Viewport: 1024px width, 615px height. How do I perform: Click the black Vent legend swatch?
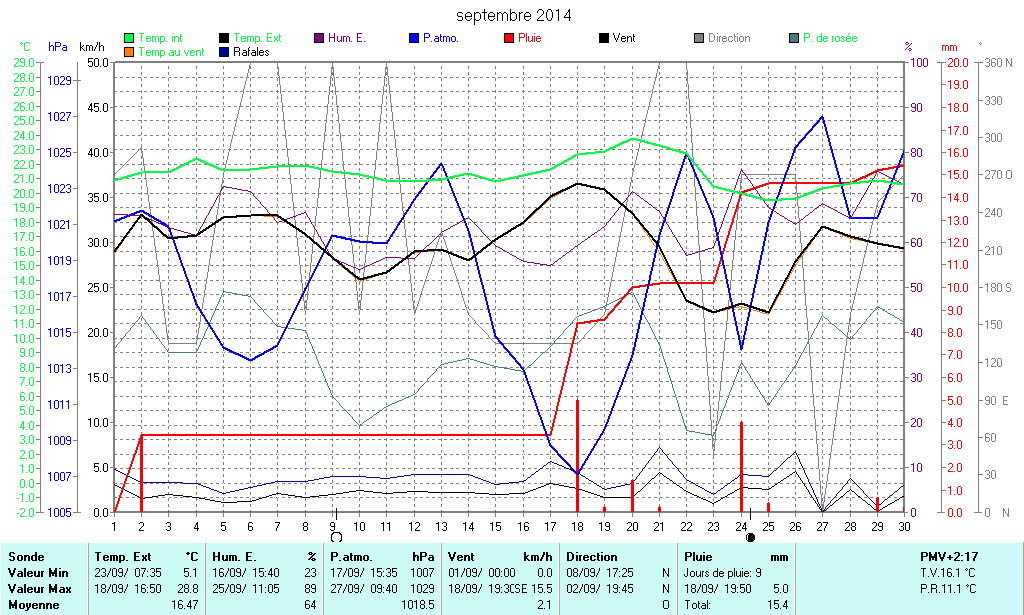603,39
